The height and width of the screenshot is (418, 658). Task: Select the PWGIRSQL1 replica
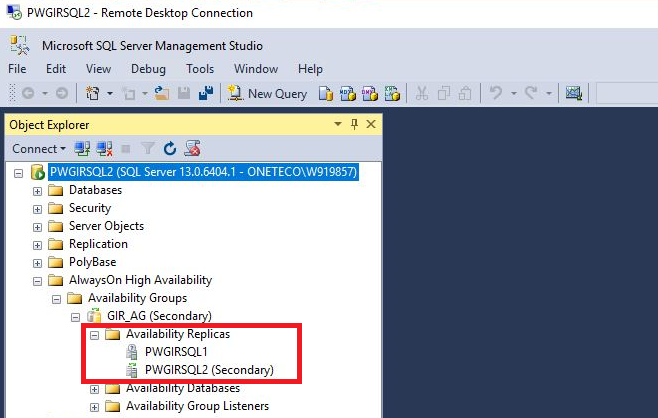[x=176, y=352]
